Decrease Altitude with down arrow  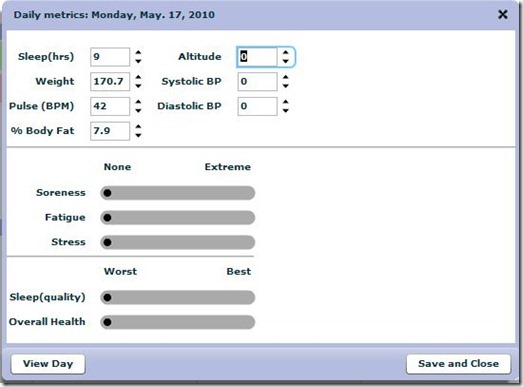(285, 61)
